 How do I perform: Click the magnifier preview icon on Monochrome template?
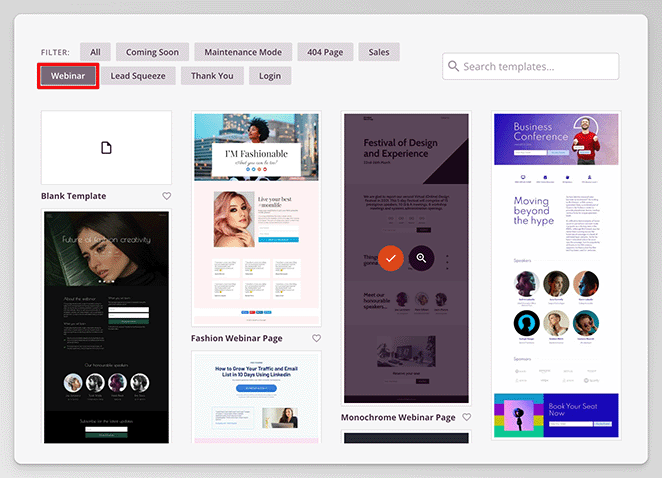pos(422,258)
